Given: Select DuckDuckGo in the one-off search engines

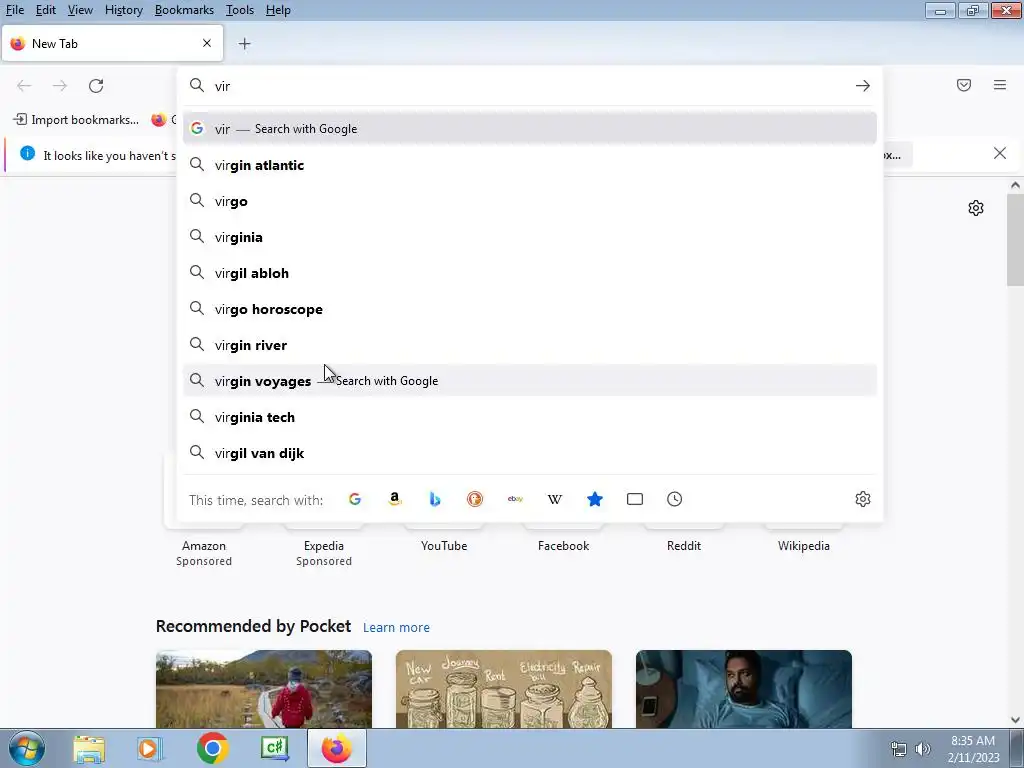Looking at the screenshot, I should 475,500.
